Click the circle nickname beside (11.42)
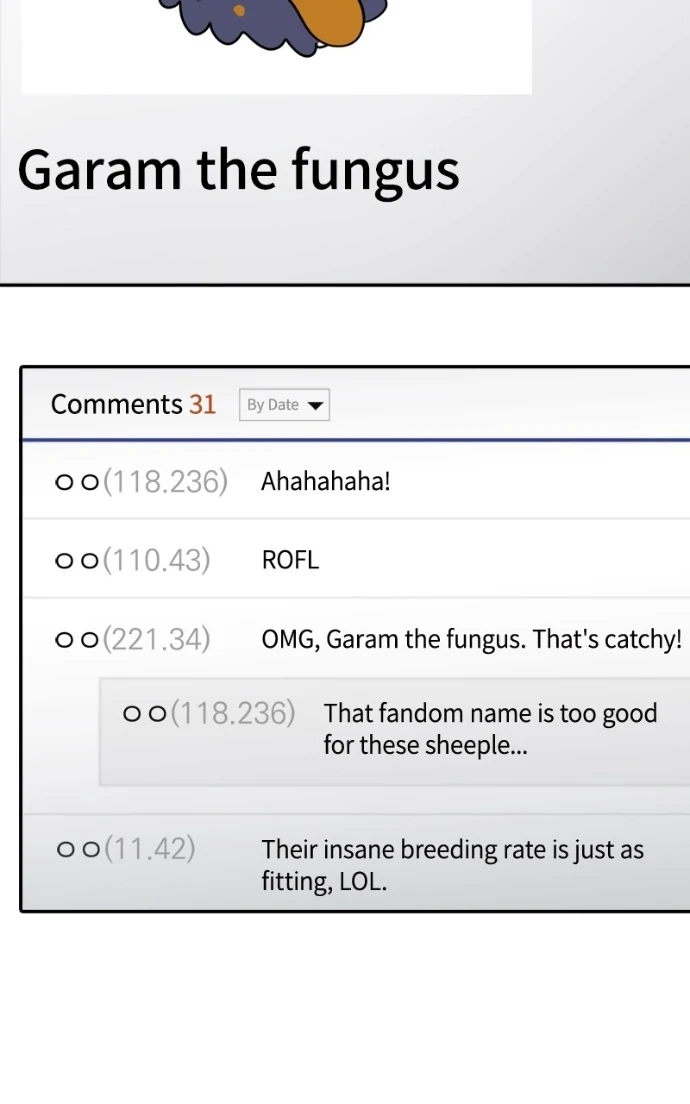 point(77,850)
